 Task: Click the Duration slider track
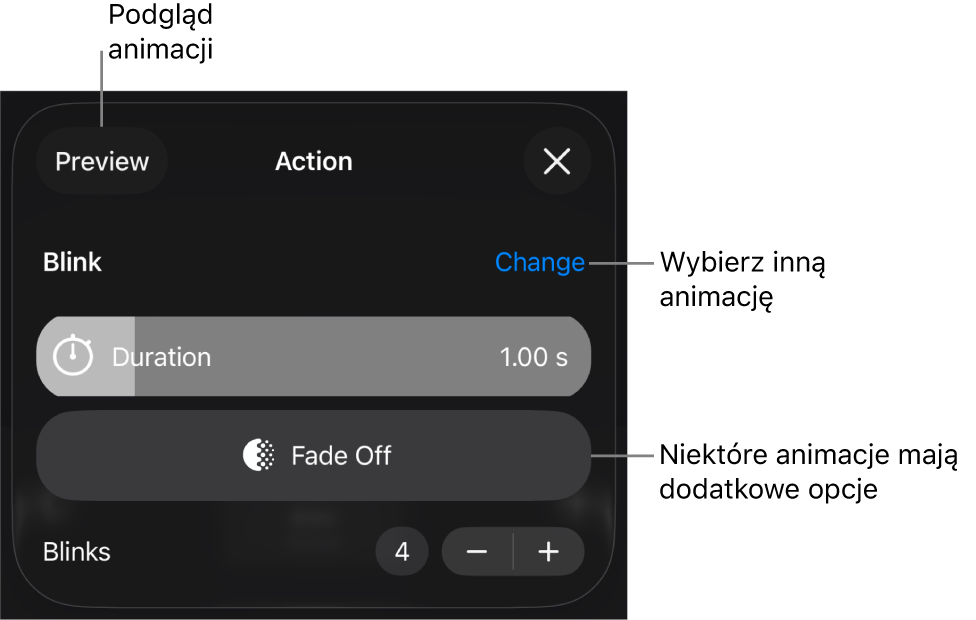tap(360, 357)
